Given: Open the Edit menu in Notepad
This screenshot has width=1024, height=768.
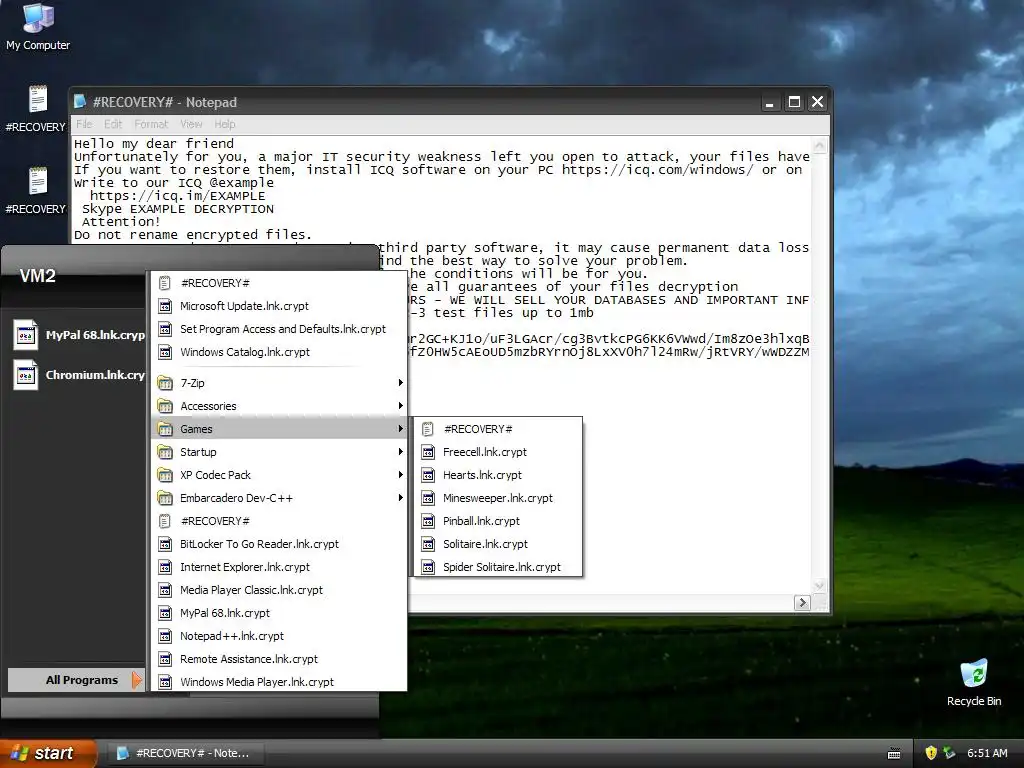Looking at the screenshot, I should point(113,124).
